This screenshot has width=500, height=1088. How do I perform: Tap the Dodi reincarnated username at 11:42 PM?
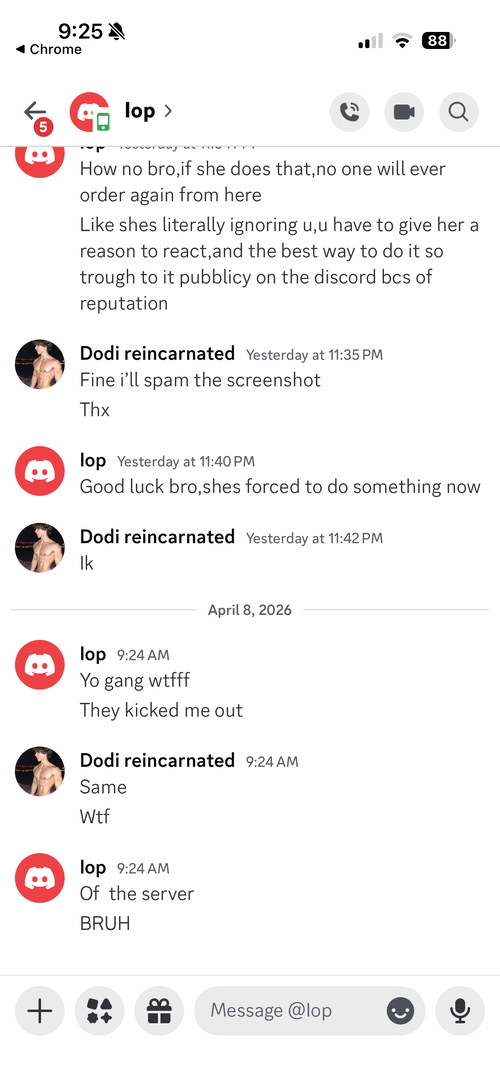pyautogui.click(x=157, y=536)
